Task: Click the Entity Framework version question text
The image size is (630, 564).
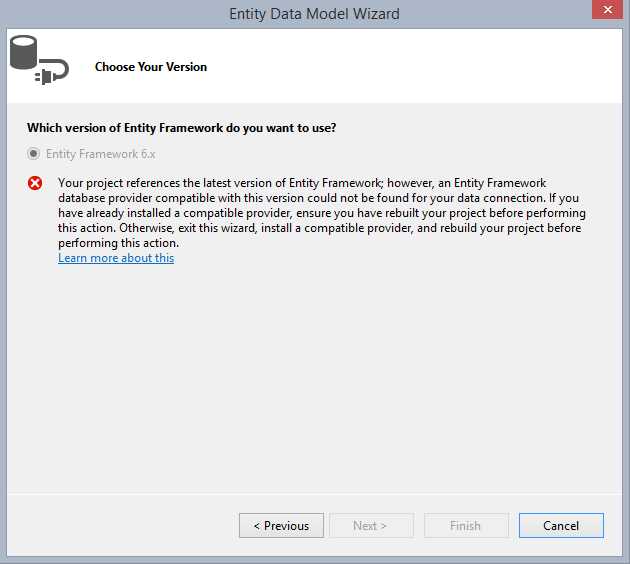Action: (181, 128)
